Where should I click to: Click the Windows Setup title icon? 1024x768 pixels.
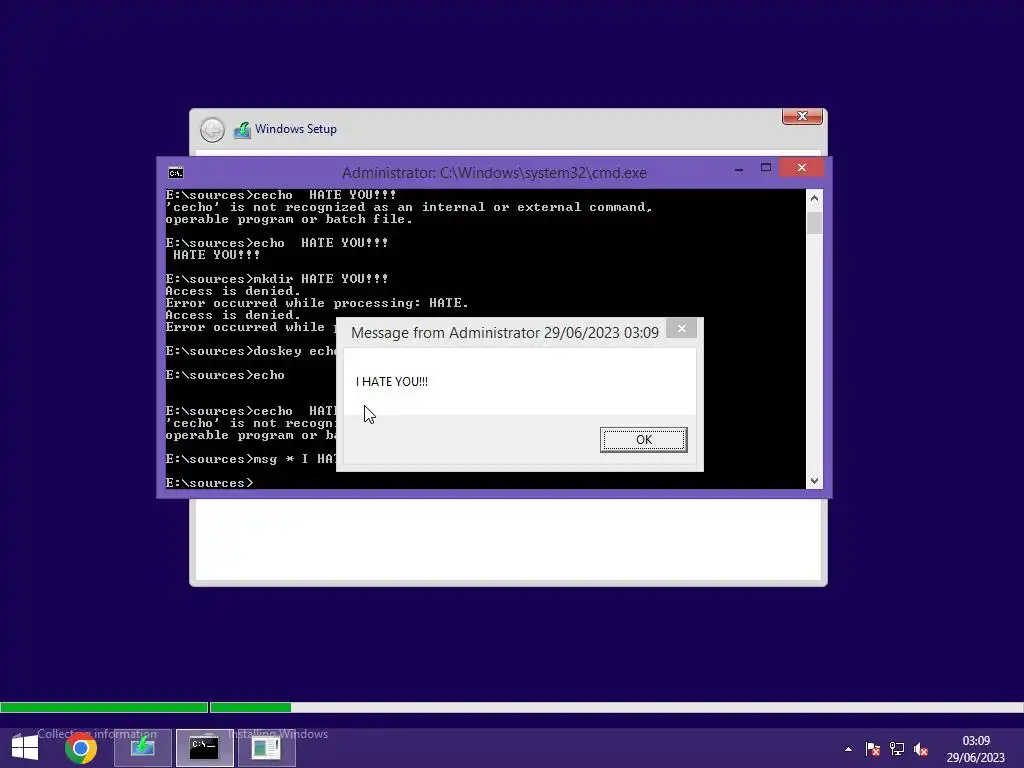pyautogui.click(x=242, y=130)
